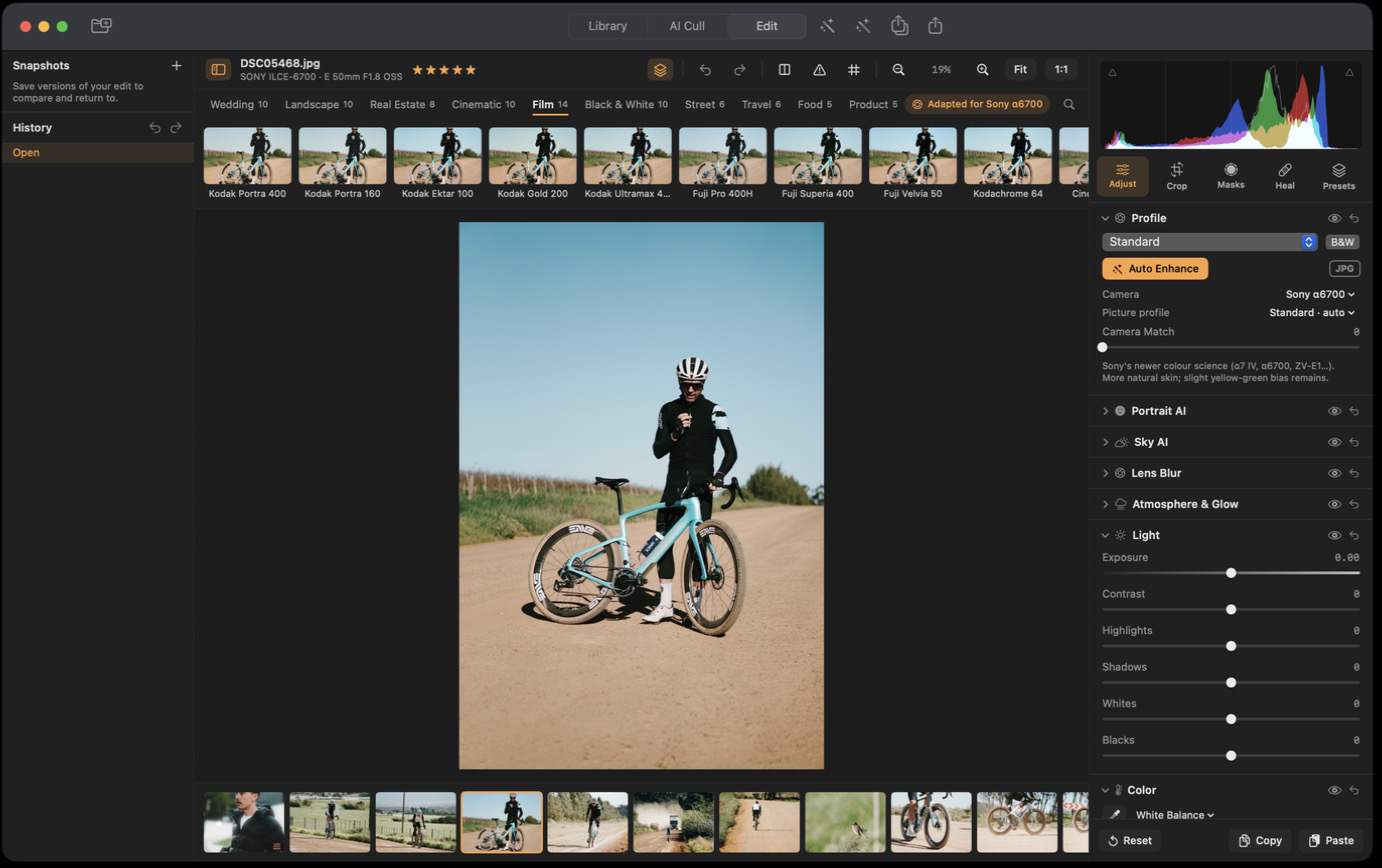This screenshot has width=1382, height=868.
Task: Open Camera Sony α6700 dropdown
Action: pos(1320,294)
